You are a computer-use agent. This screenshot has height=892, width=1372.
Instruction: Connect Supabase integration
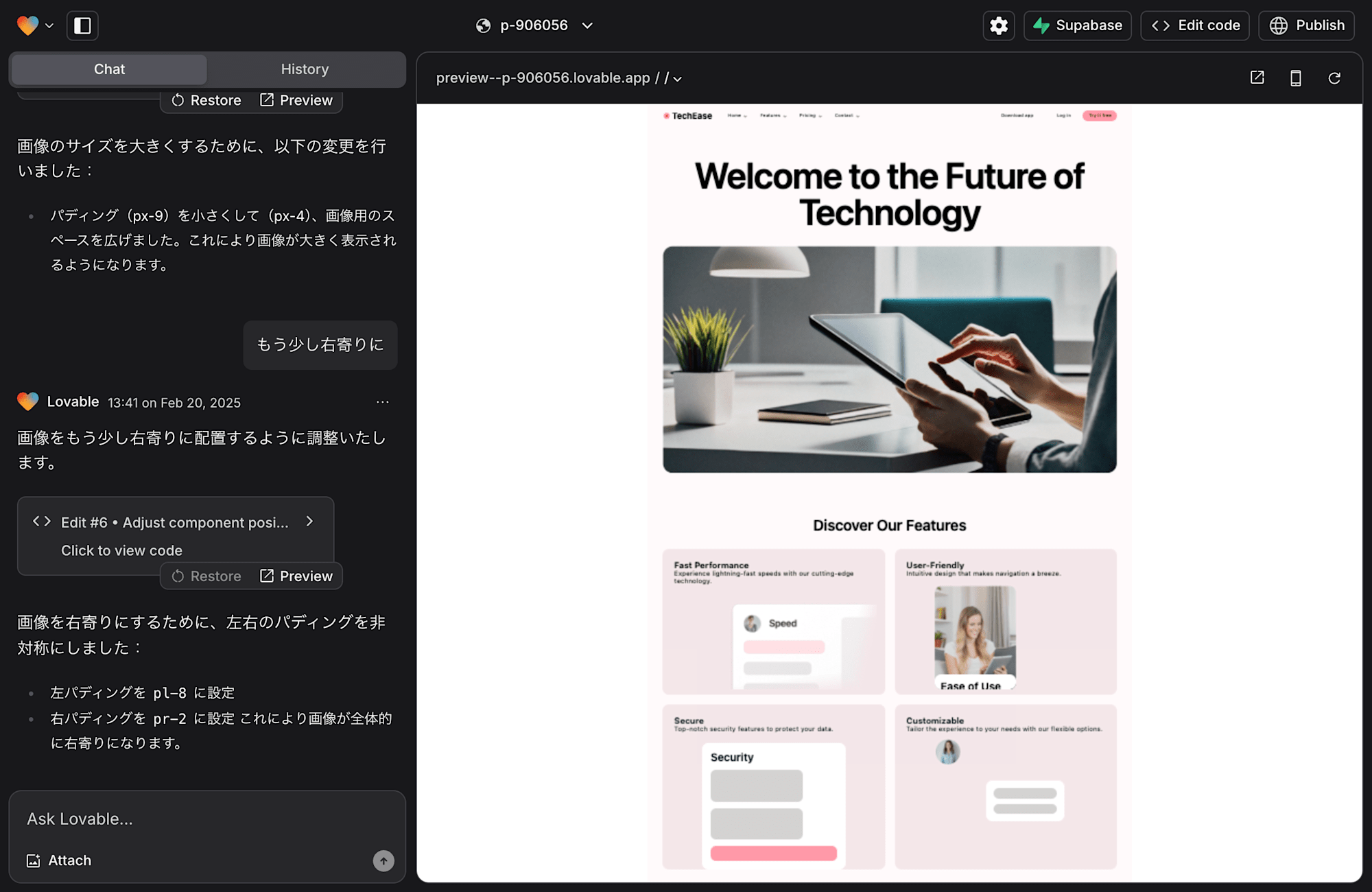tap(1078, 25)
